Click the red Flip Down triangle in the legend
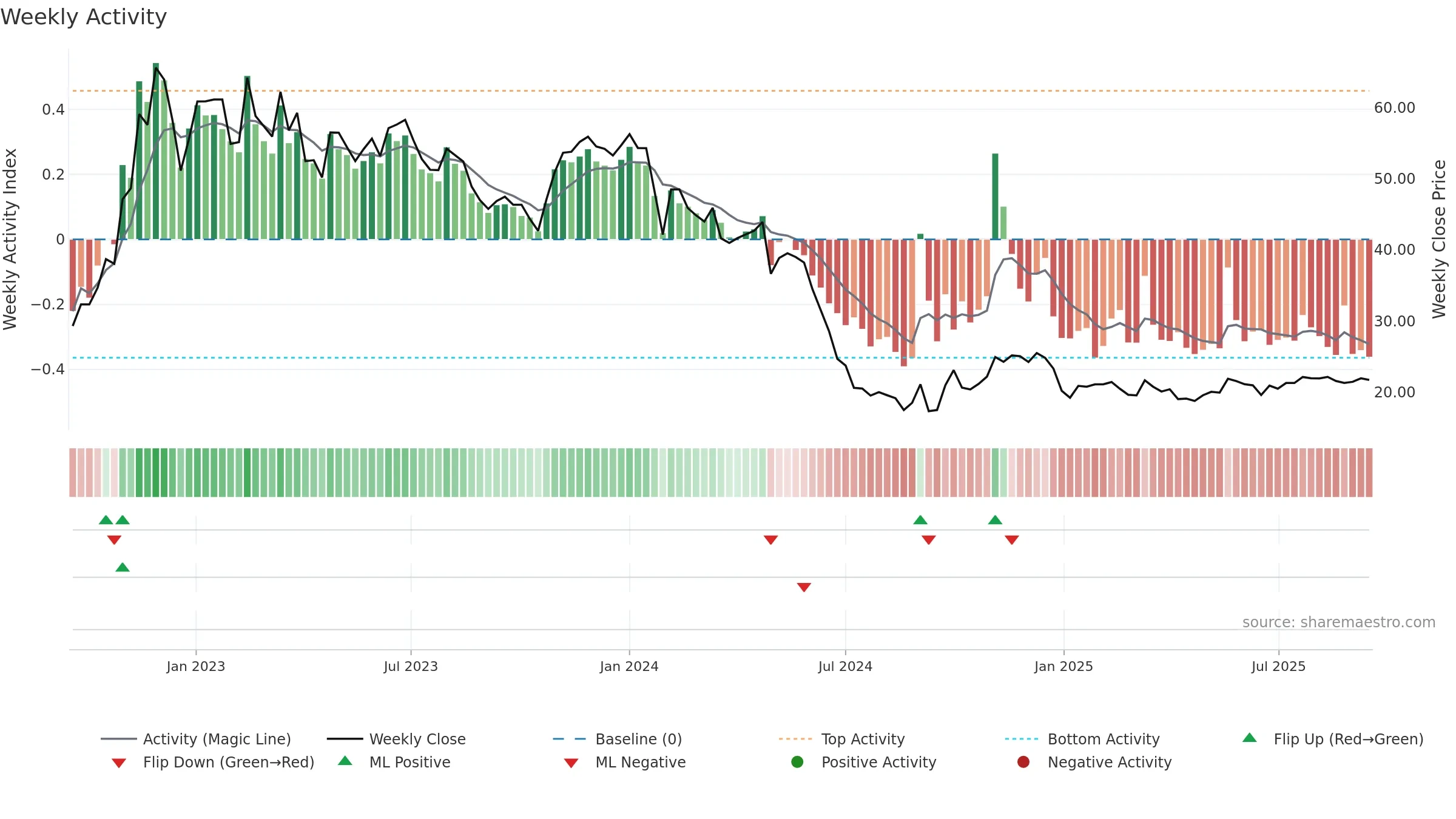 pos(119,763)
